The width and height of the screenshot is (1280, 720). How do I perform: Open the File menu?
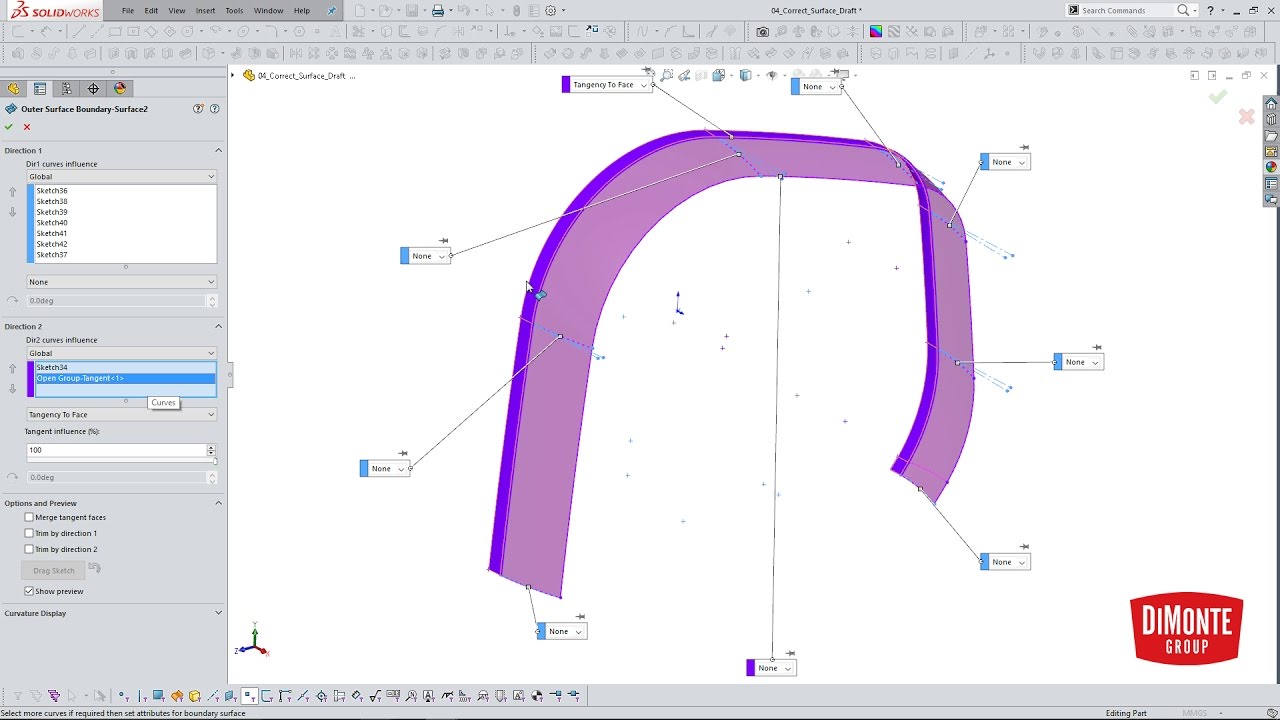coord(128,11)
